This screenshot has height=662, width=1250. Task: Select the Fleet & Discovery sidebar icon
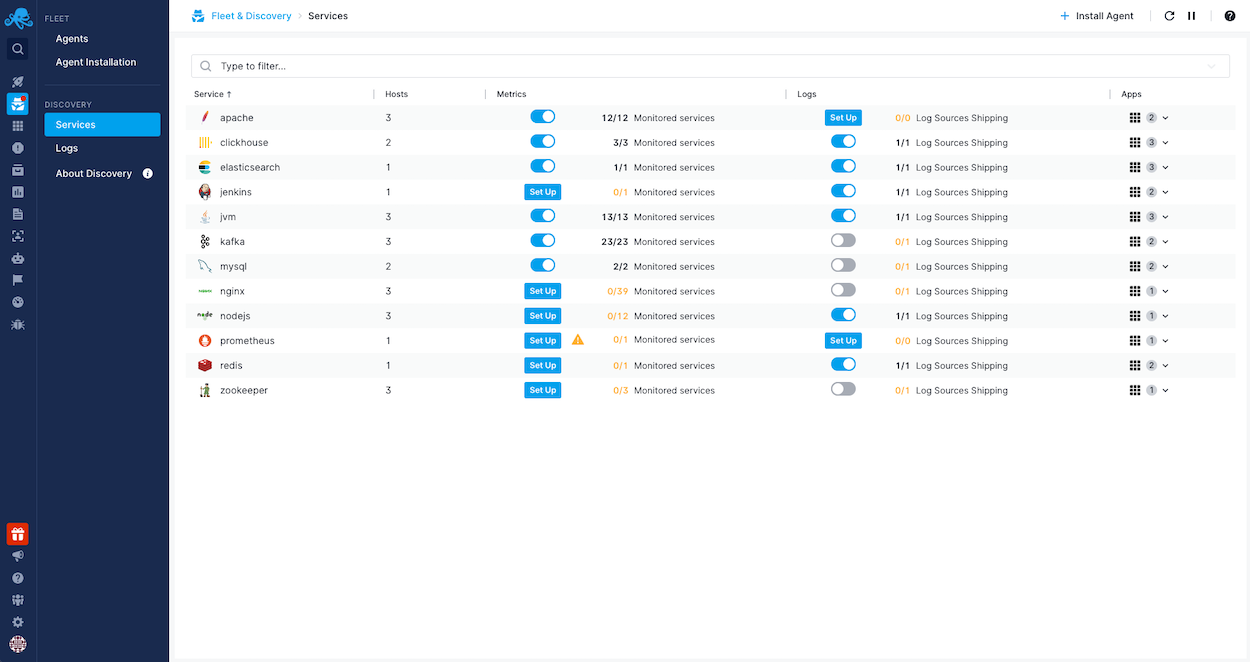click(x=18, y=104)
